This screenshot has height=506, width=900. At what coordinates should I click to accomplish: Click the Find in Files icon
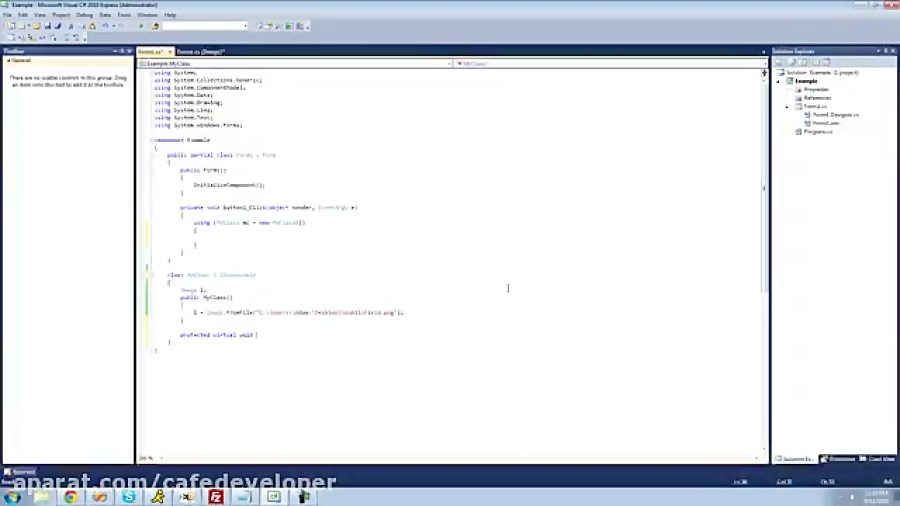click(155, 26)
